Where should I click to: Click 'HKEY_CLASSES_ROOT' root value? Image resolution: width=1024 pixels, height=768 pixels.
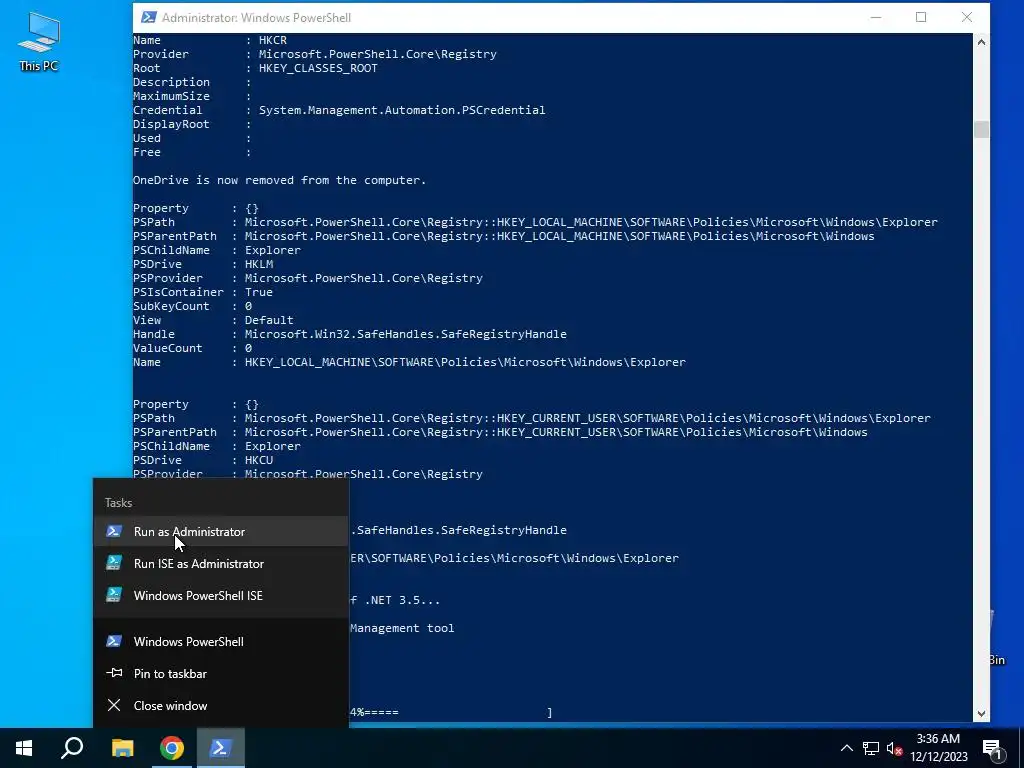[318, 68]
